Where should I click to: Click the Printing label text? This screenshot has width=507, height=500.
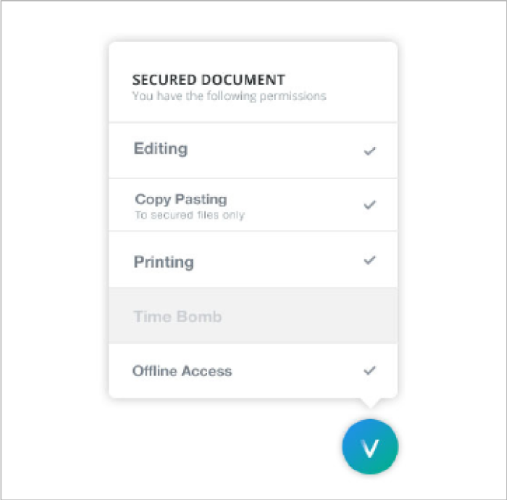164,262
